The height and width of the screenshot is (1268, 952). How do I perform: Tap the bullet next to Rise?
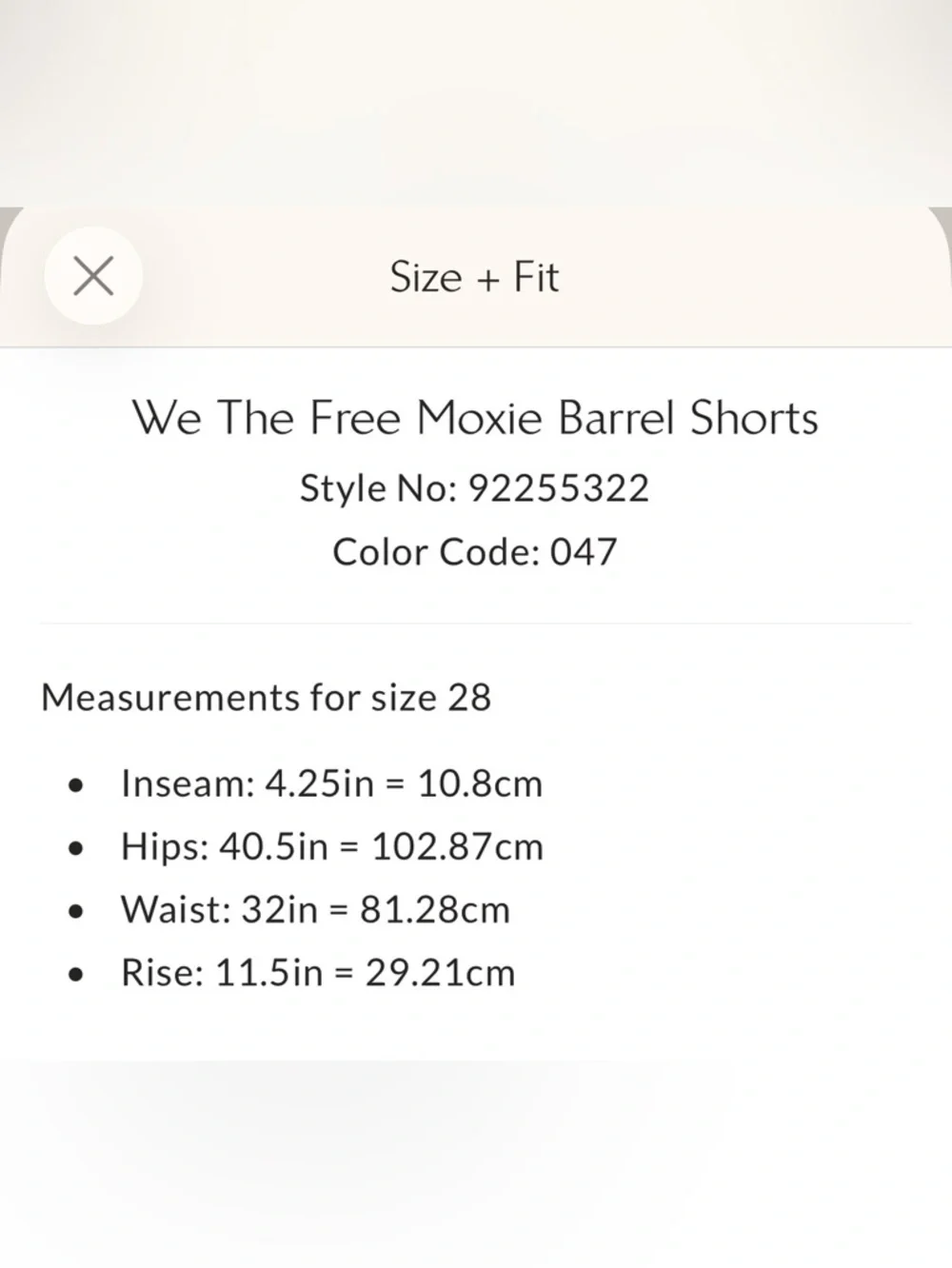pyautogui.click(x=75, y=974)
